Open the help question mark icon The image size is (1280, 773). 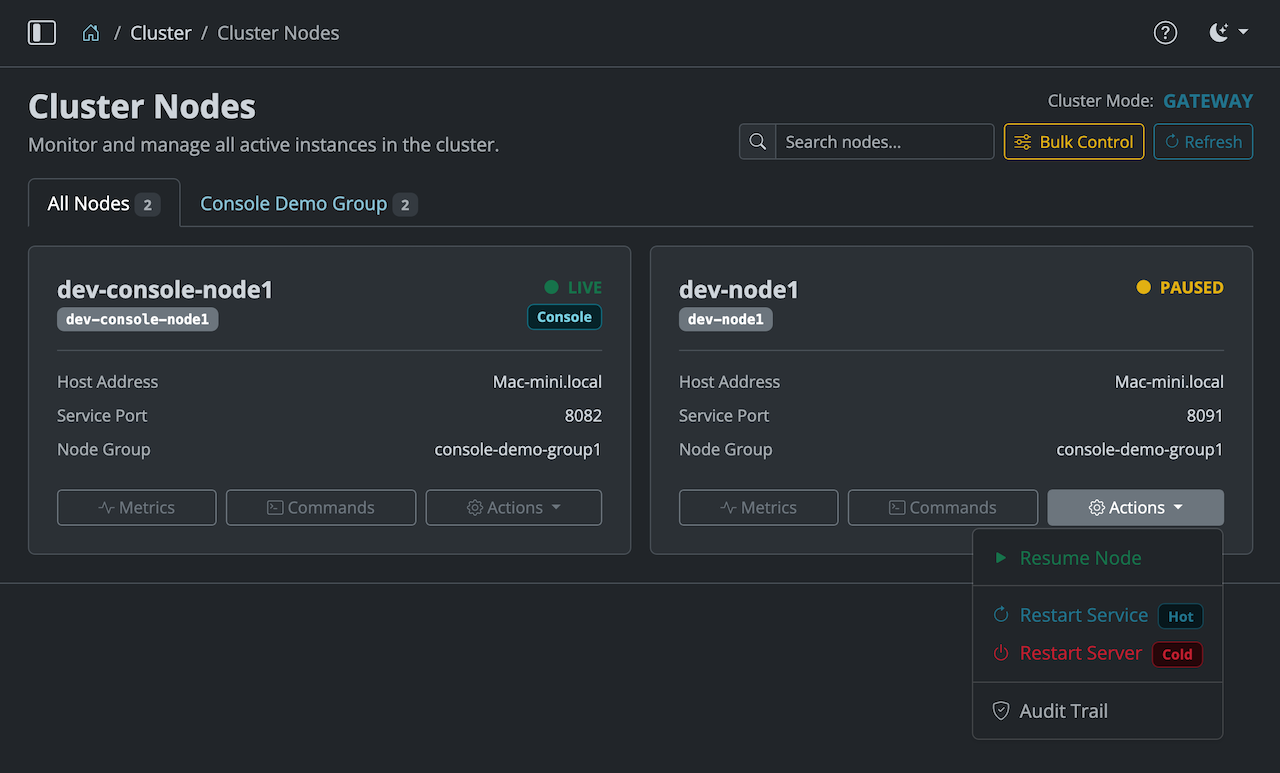[1165, 32]
